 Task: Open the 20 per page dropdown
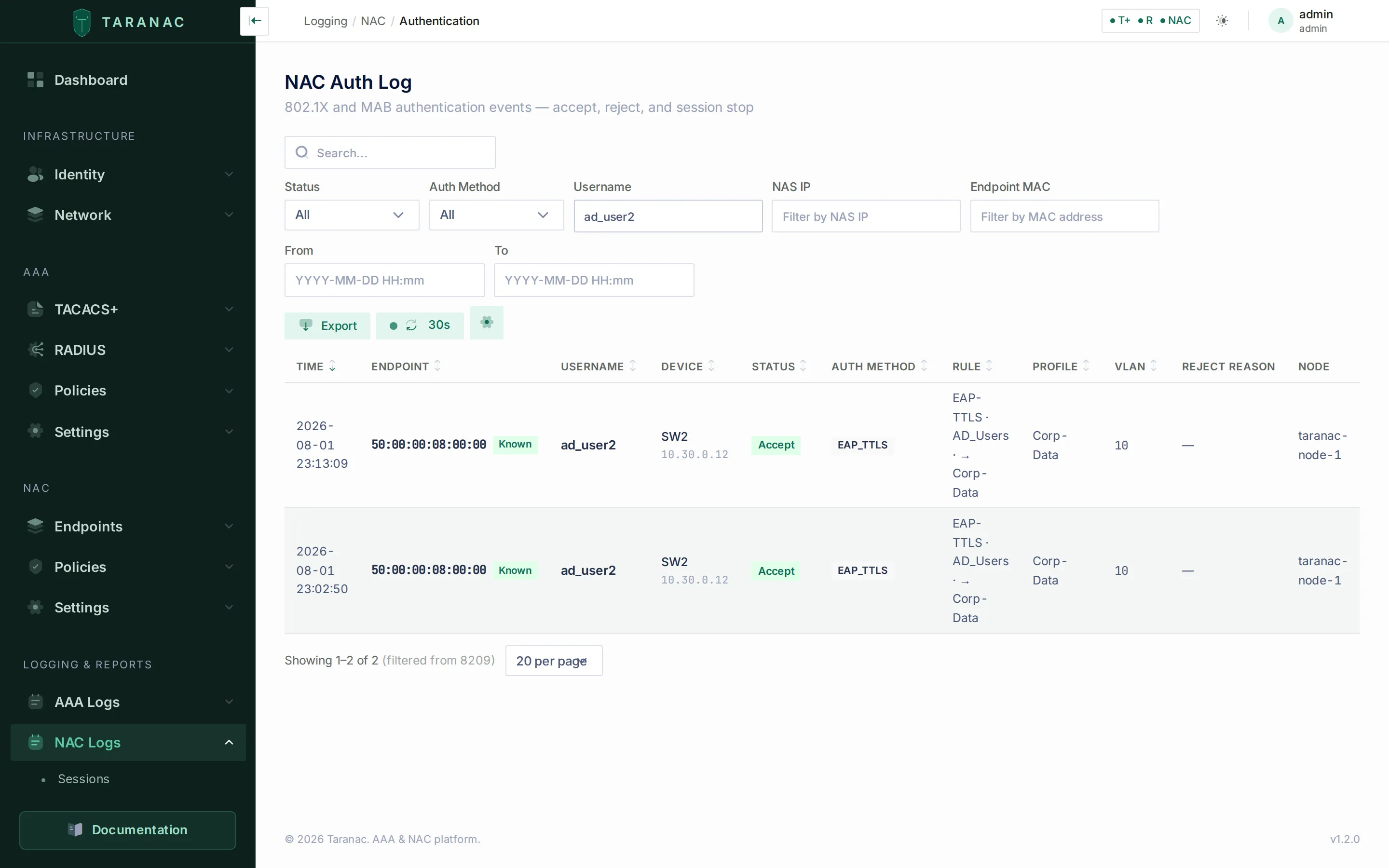(x=554, y=661)
